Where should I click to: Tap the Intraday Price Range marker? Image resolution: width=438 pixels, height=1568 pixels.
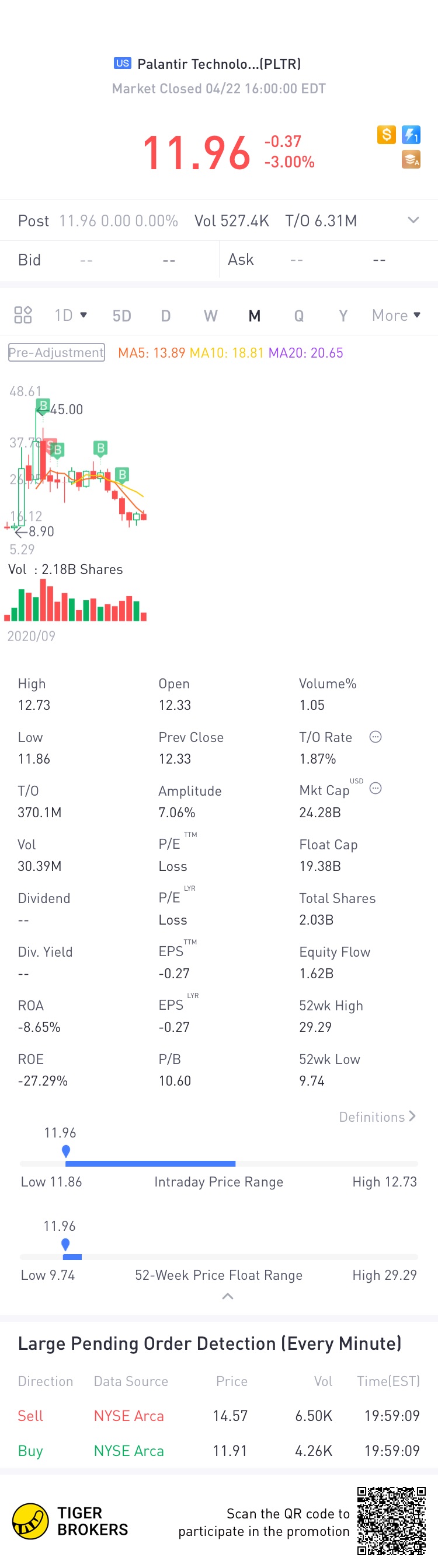click(66, 1151)
